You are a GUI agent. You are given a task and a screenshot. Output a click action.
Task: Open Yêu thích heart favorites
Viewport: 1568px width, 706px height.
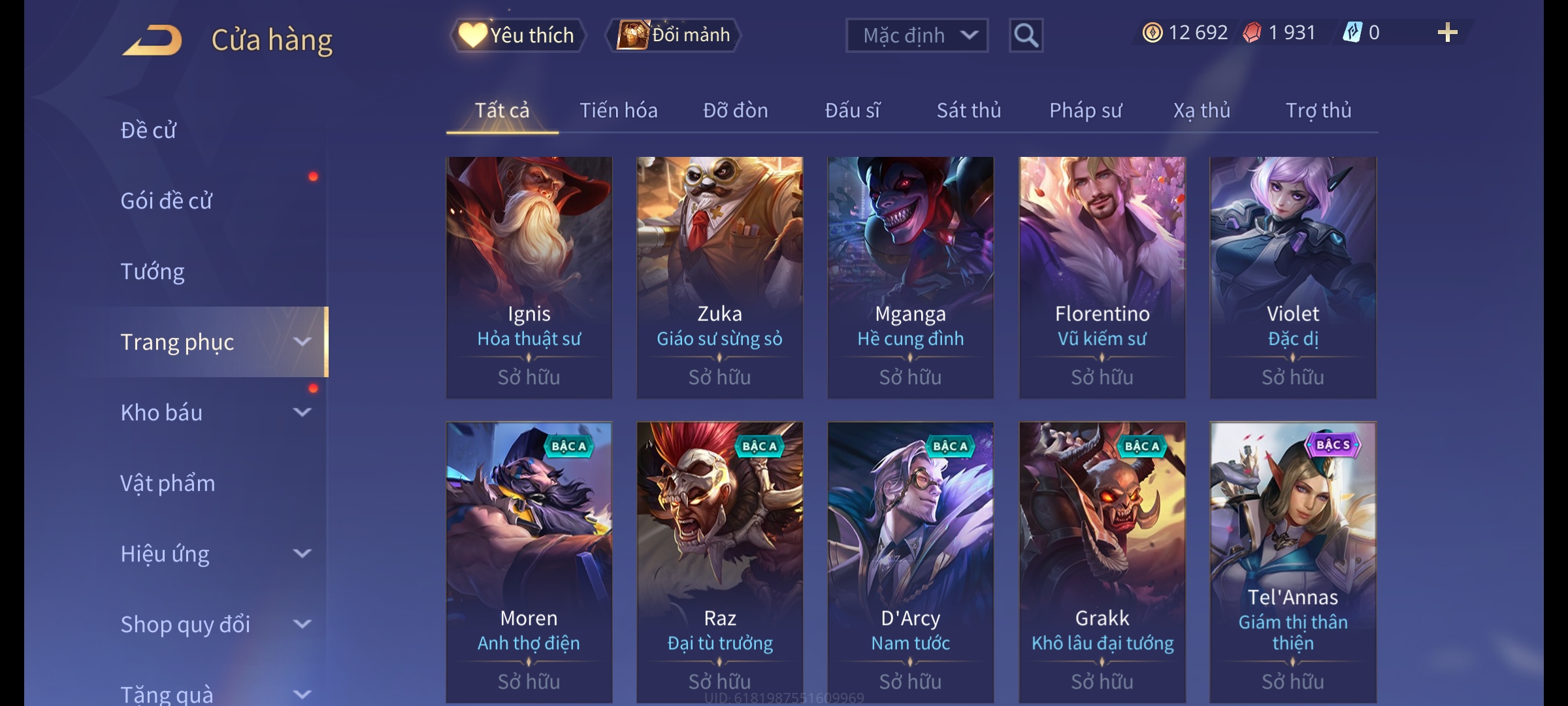[517, 35]
